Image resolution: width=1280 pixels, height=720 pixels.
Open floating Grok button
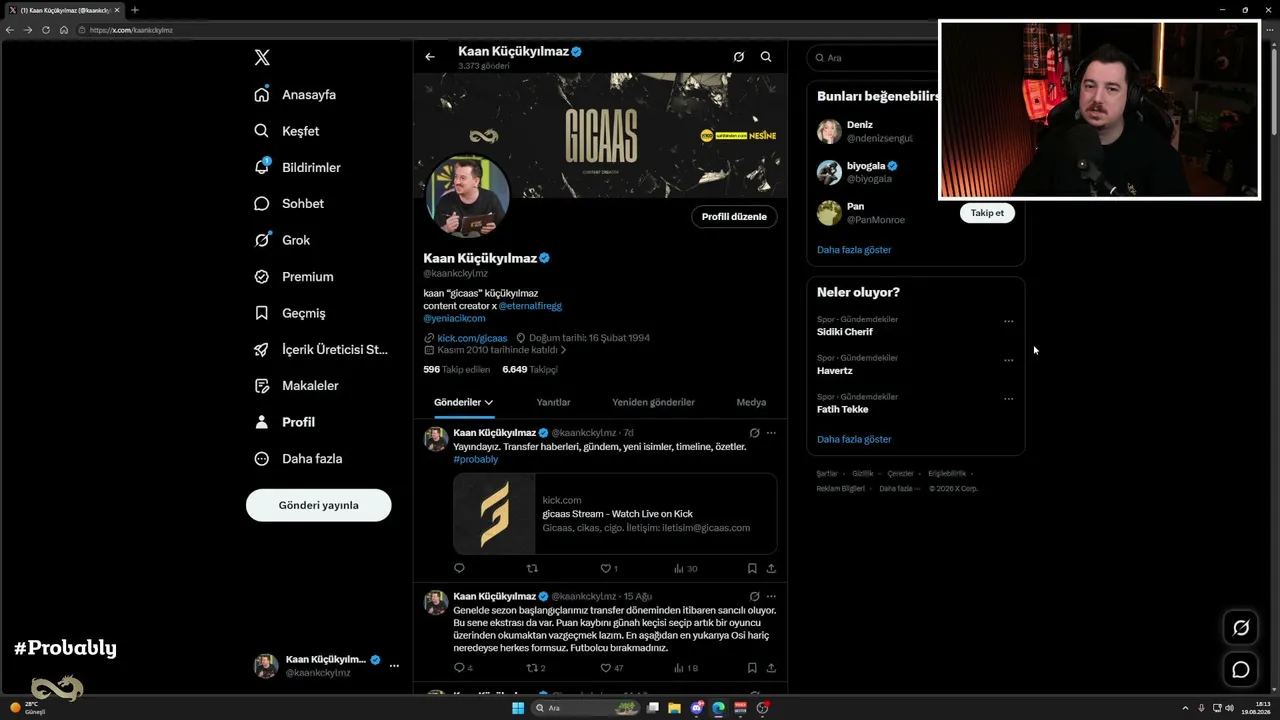pyautogui.click(x=1241, y=628)
